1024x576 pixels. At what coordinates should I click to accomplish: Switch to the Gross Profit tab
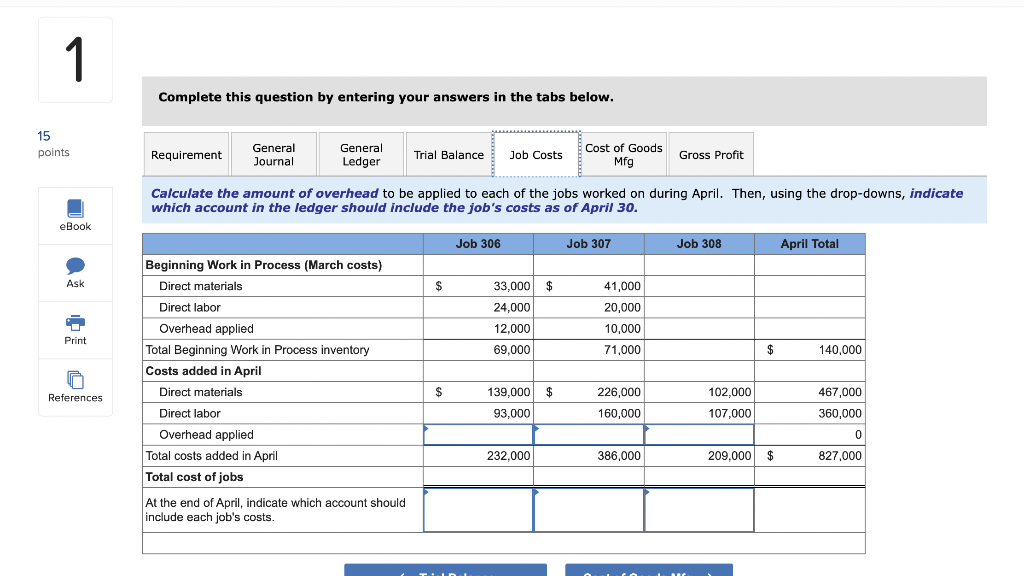(x=711, y=154)
